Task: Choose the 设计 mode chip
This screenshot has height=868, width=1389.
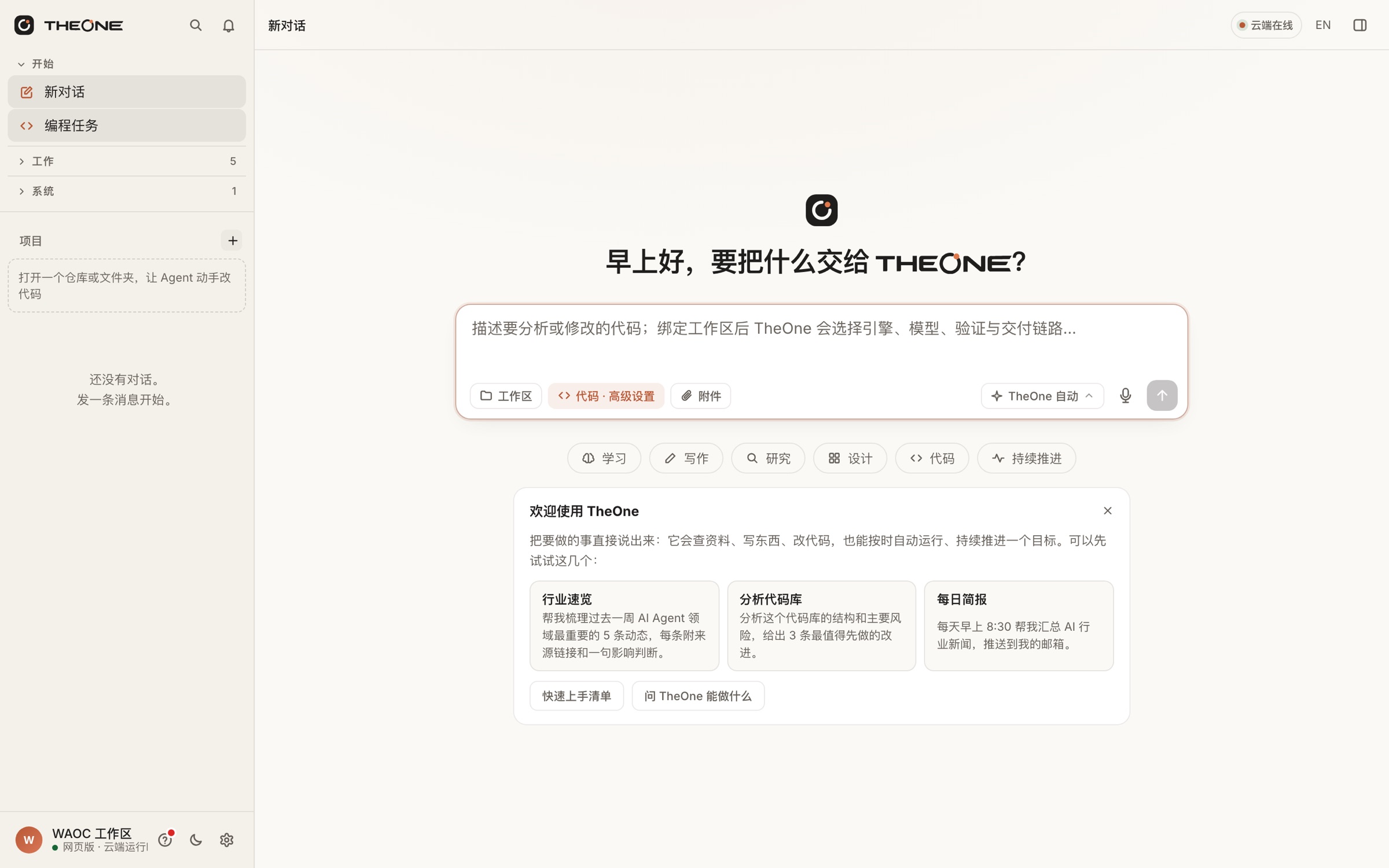Action: tap(850, 458)
